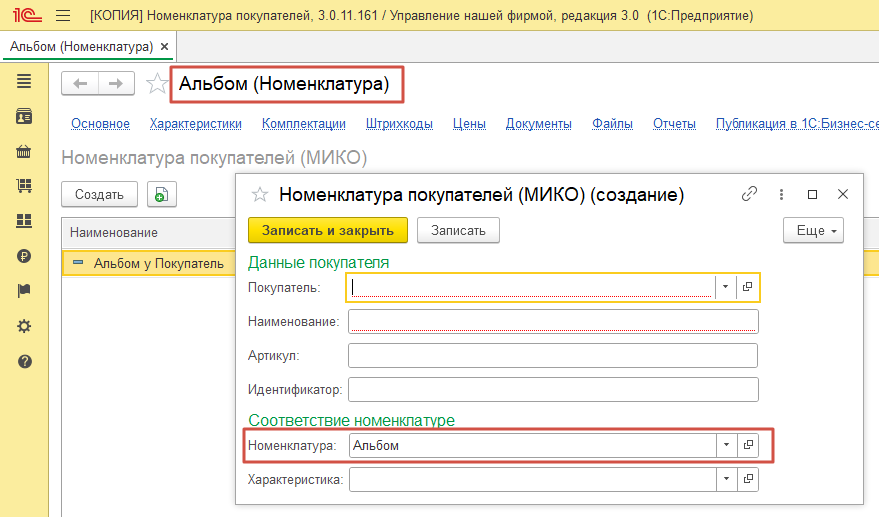Add Альбом (Номенклатура) page to favorites star
This screenshot has width=879, height=517.
pyautogui.click(x=157, y=84)
